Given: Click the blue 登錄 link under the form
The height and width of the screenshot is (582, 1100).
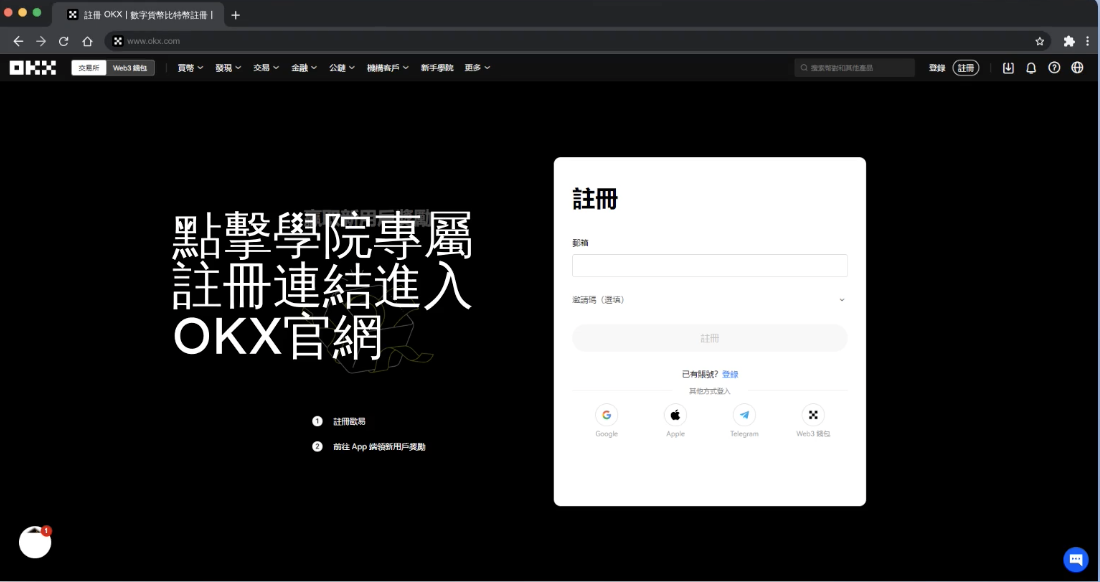Looking at the screenshot, I should click(x=730, y=374).
